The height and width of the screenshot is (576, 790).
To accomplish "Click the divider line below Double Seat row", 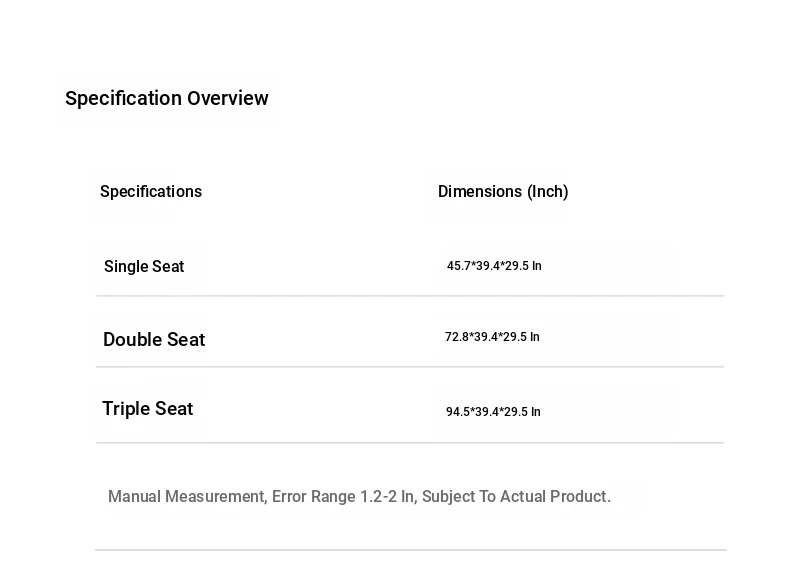I will click(410, 367).
